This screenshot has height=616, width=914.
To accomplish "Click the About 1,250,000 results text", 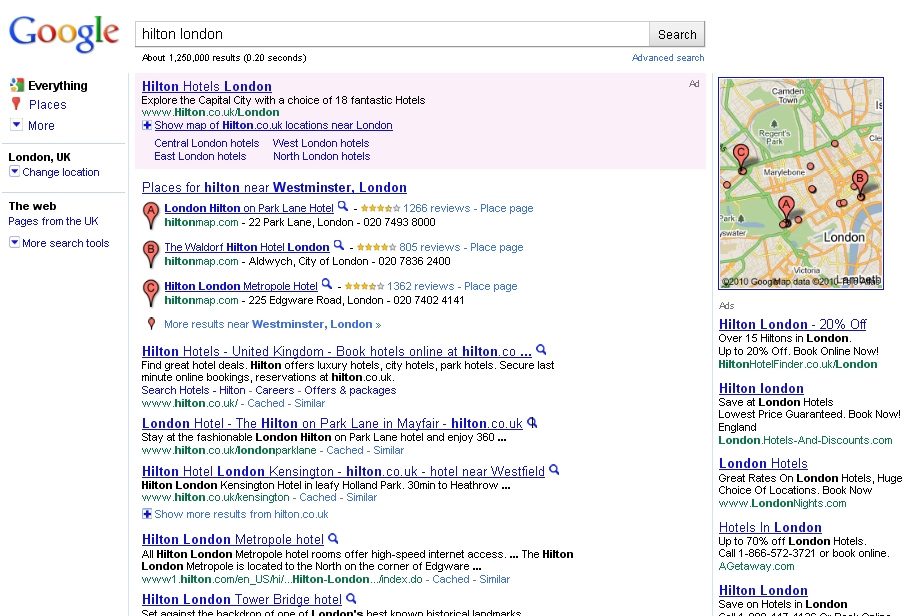I will coord(224,58).
